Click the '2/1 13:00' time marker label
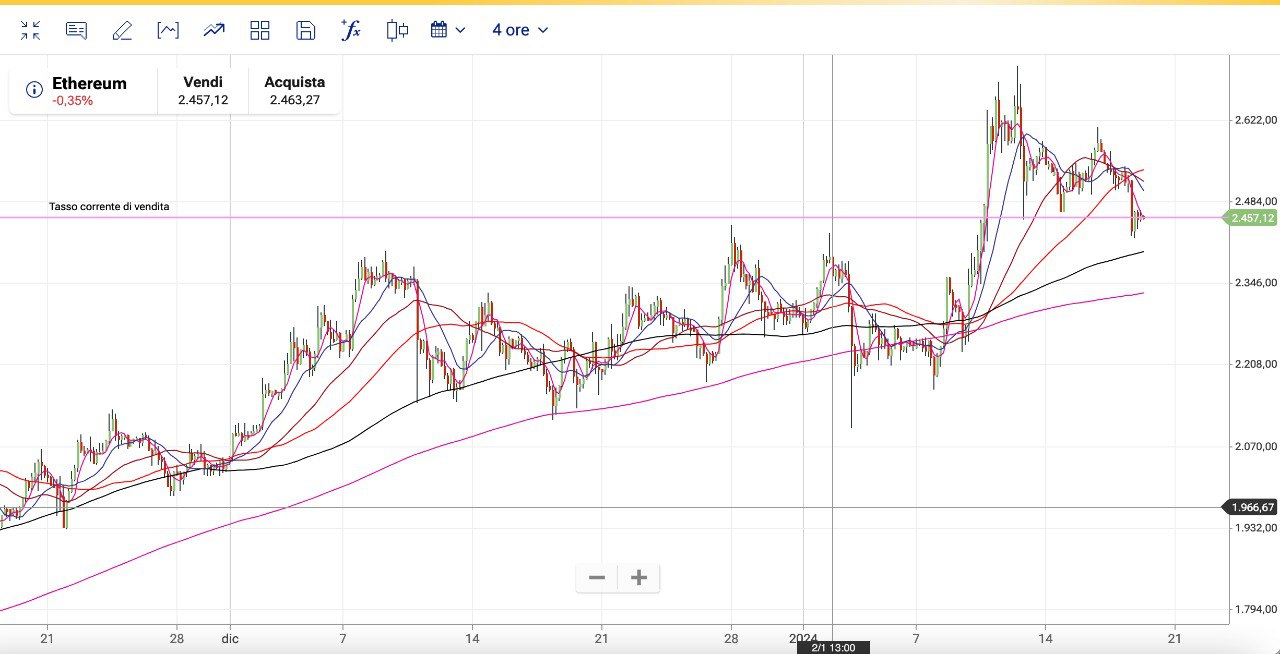This screenshot has height=654, width=1280. tap(832, 647)
